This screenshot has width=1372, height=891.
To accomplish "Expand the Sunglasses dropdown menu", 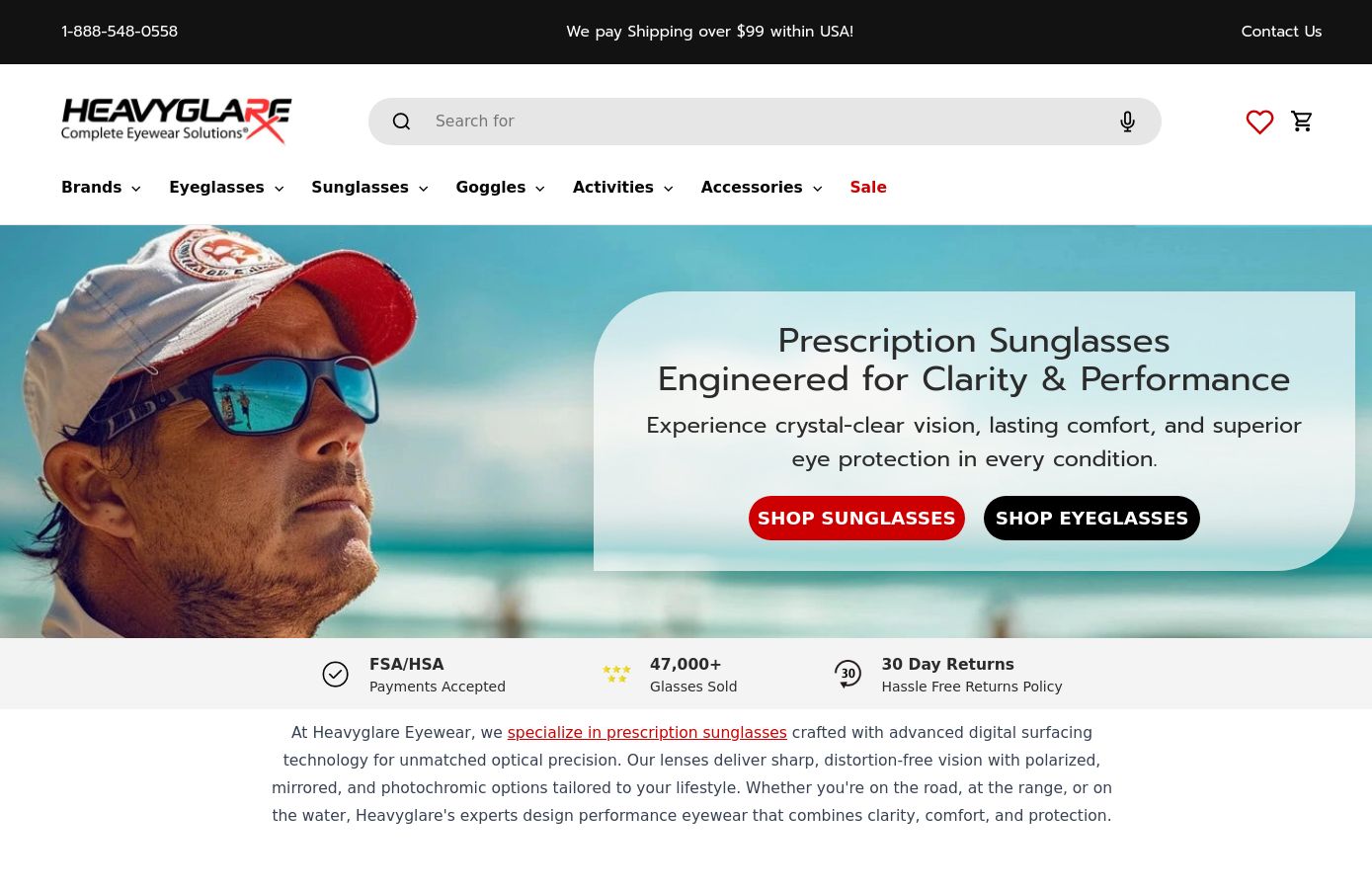I will point(369,188).
